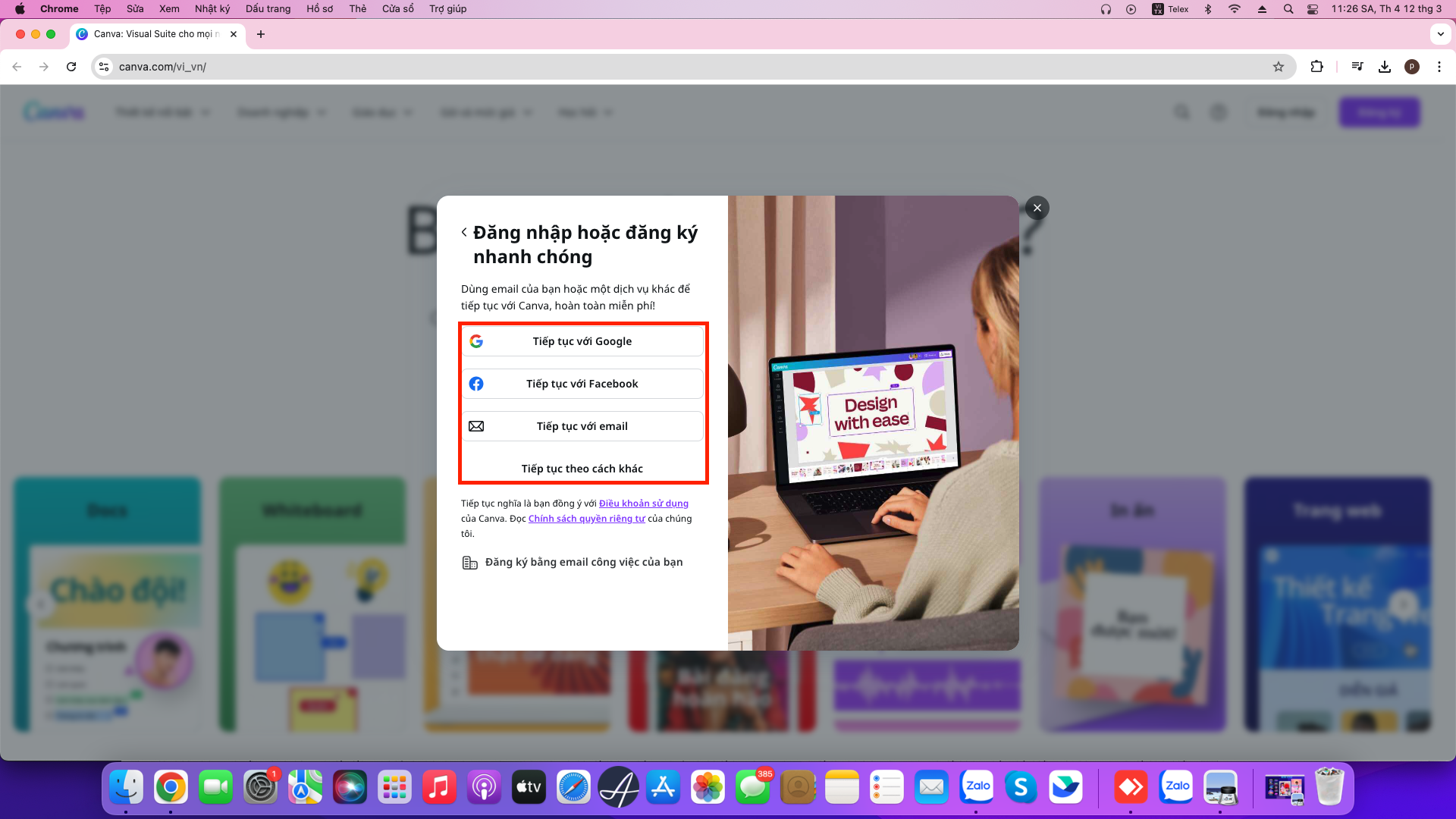
Task: Open Trash from the Dock
Action: pos(1329,788)
